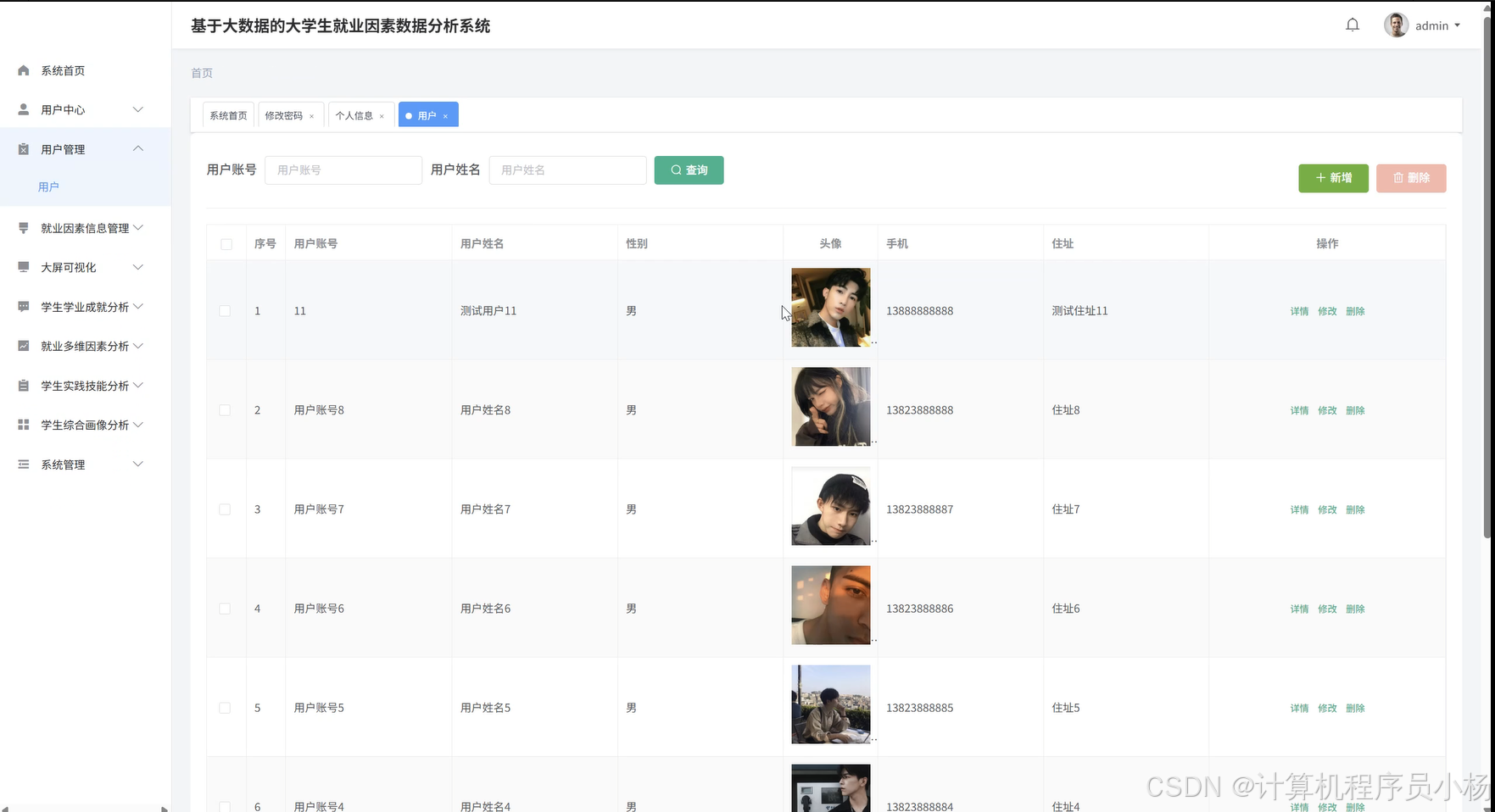
Task: Click the list icon beside 系统管理
Action: click(x=24, y=464)
